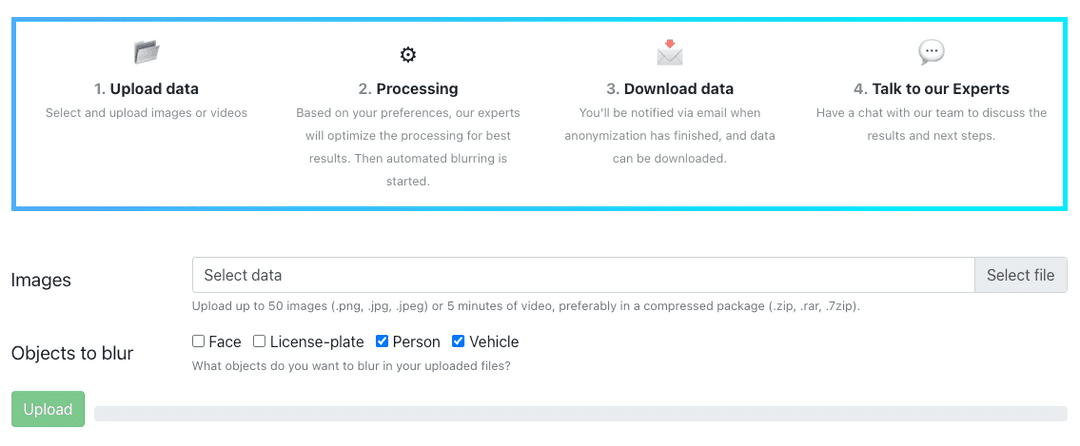1080x446 pixels.
Task: Click the License-plate label text
Action: pyautogui.click(x=317, y=342)
